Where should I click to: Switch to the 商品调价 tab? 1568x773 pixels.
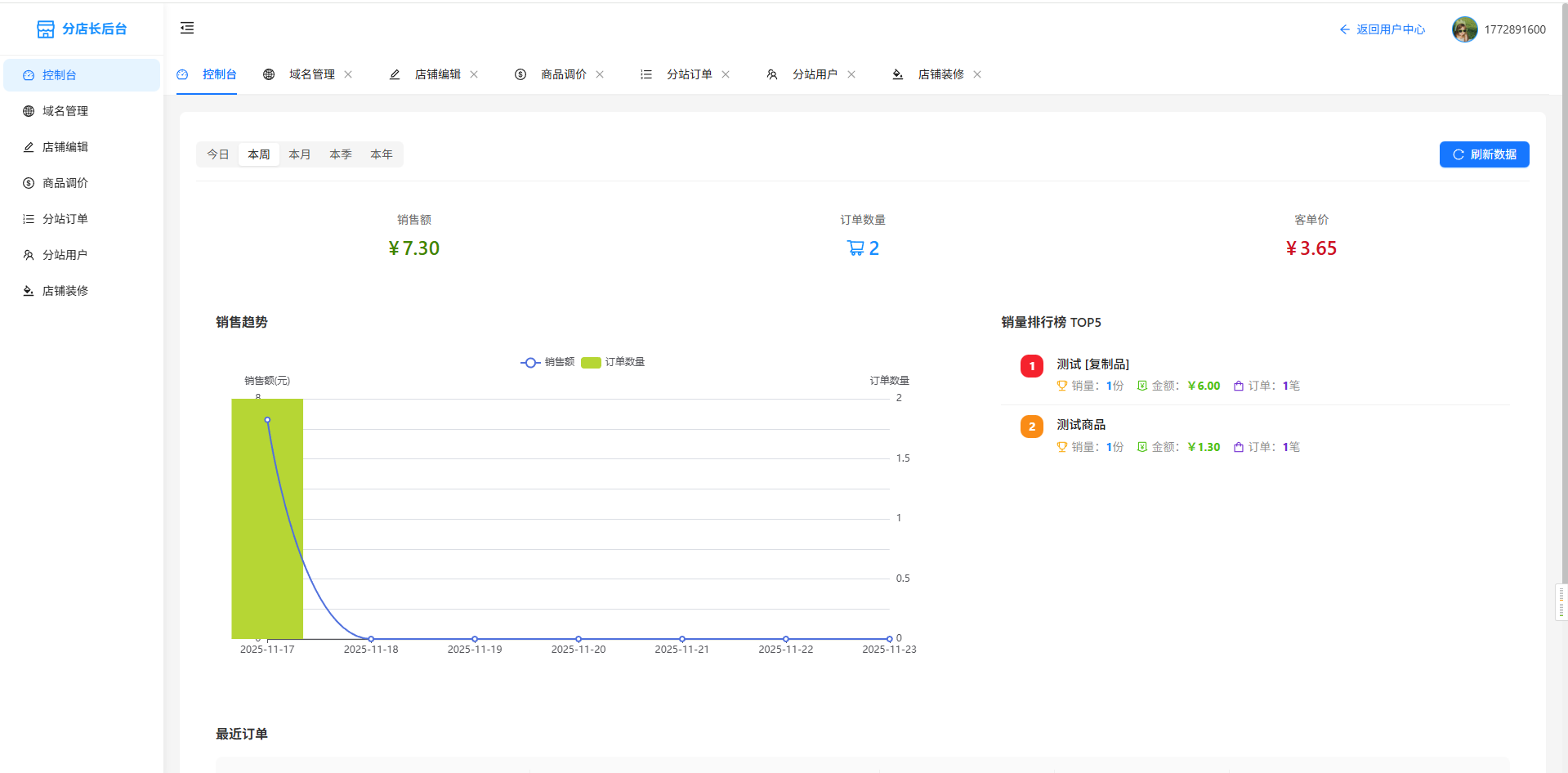click(563, 74)
